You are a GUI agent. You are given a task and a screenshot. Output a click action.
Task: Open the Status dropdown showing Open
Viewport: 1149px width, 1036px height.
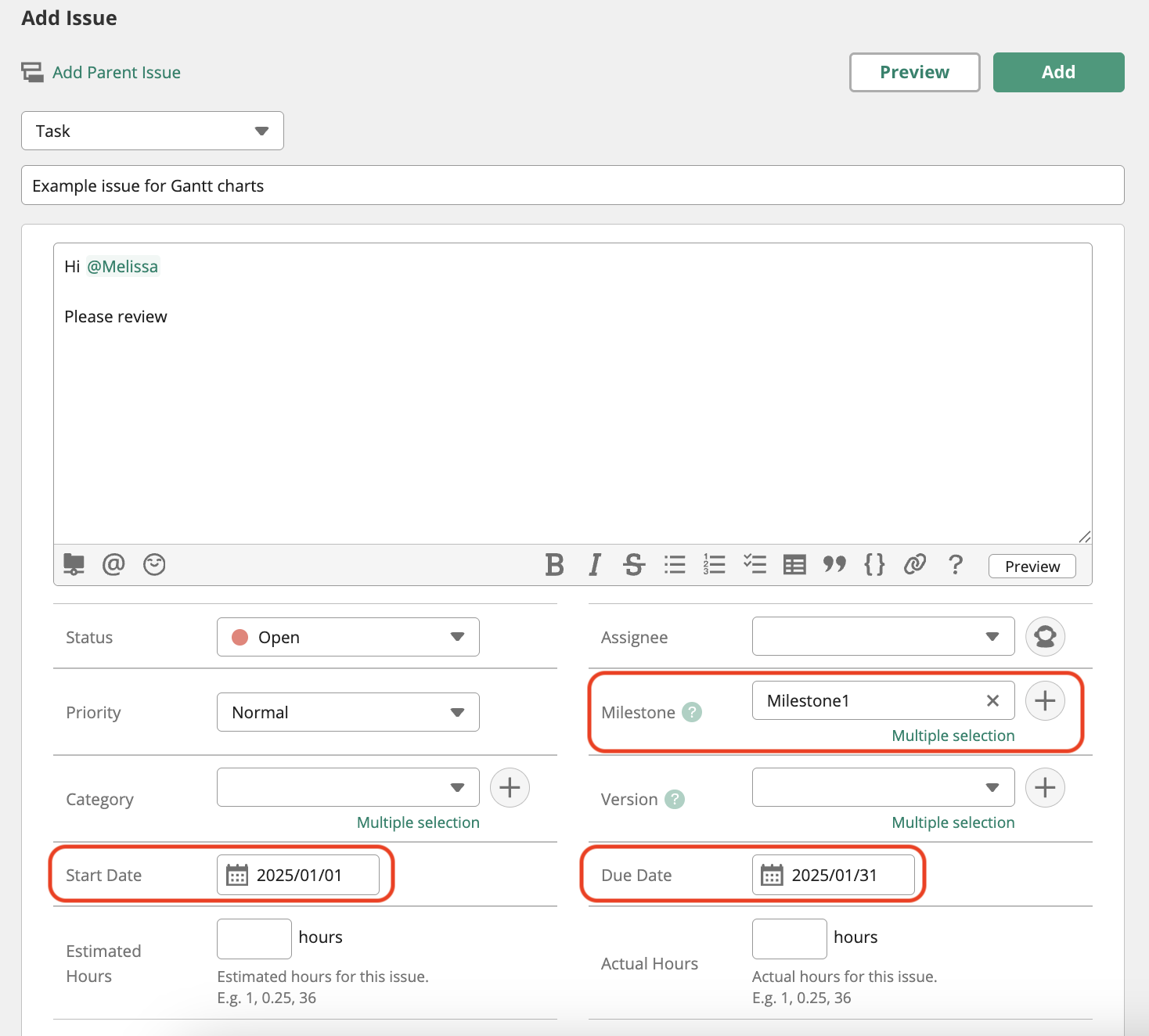[x=348, y=637]
